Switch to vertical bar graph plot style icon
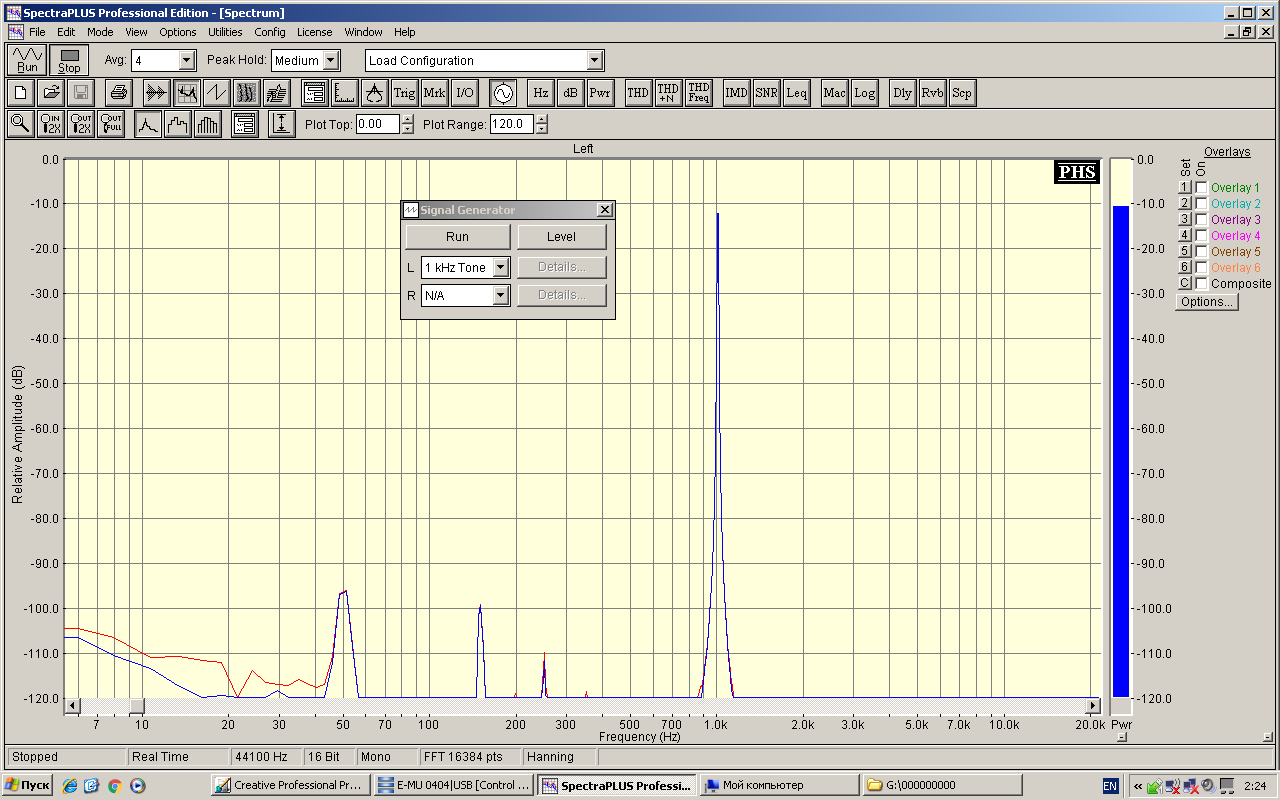 (208, 124)
